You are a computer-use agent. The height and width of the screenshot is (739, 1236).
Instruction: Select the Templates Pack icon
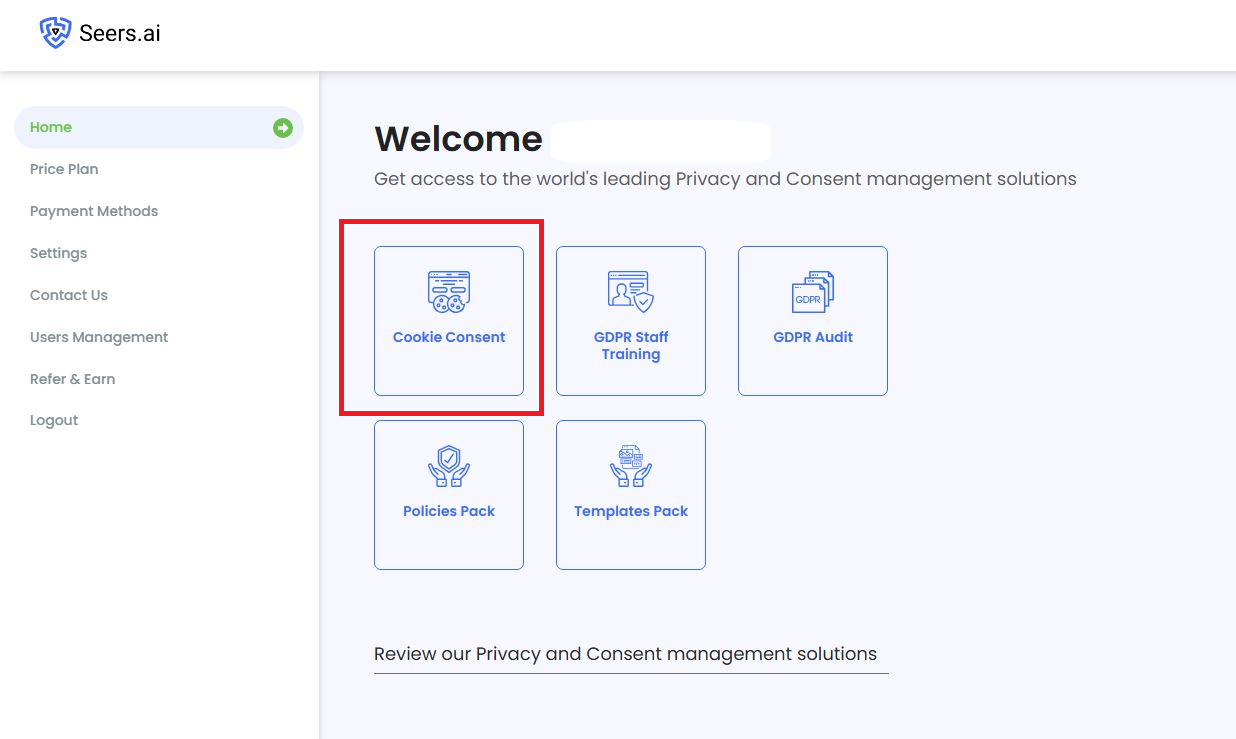point(630,464)
